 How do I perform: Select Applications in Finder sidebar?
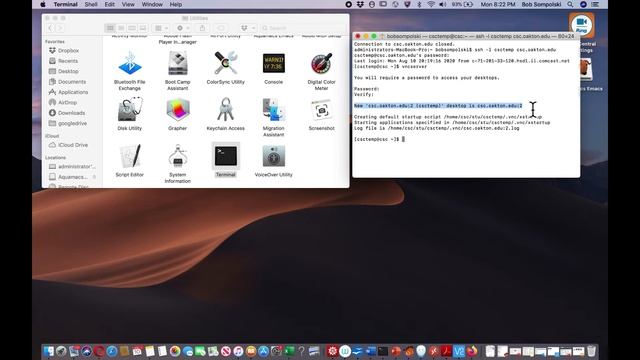[x=69, y=92]
